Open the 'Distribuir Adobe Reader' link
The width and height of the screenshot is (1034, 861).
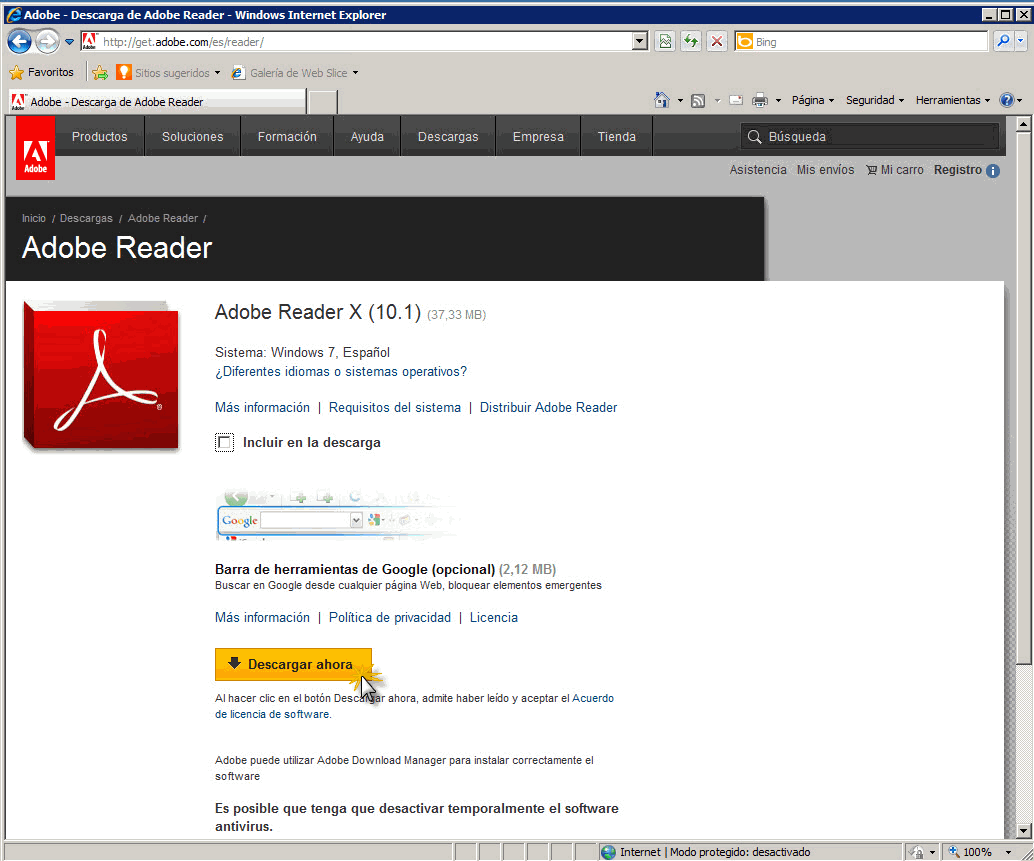[x=549, y=407]
